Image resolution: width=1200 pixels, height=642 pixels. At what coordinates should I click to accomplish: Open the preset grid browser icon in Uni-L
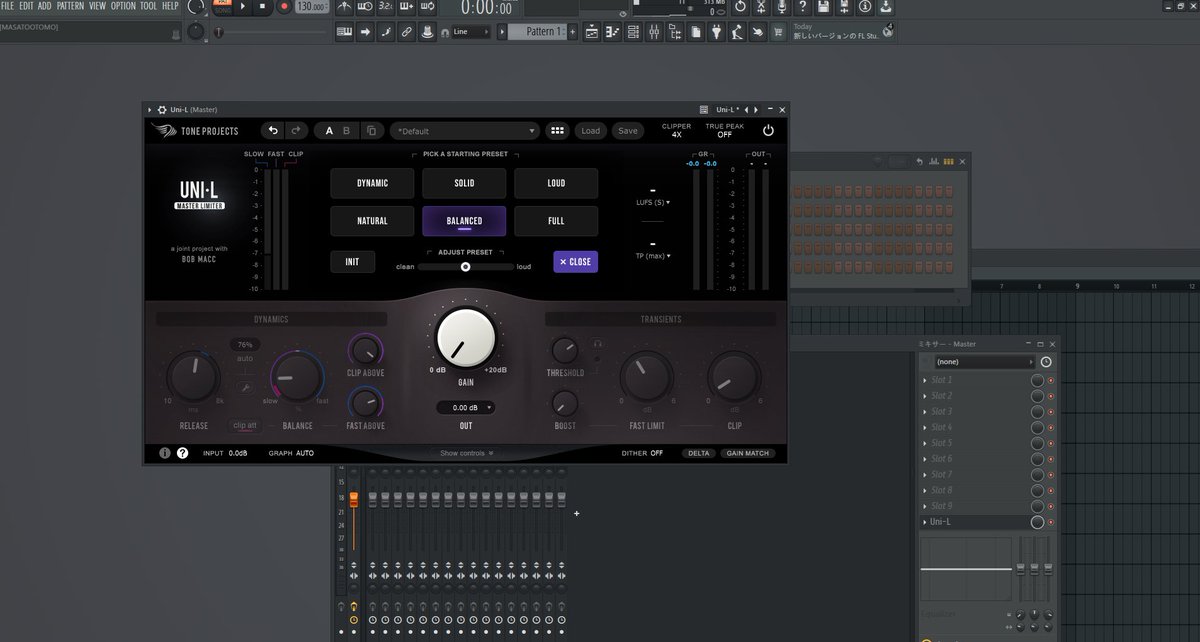click(557, 131)
